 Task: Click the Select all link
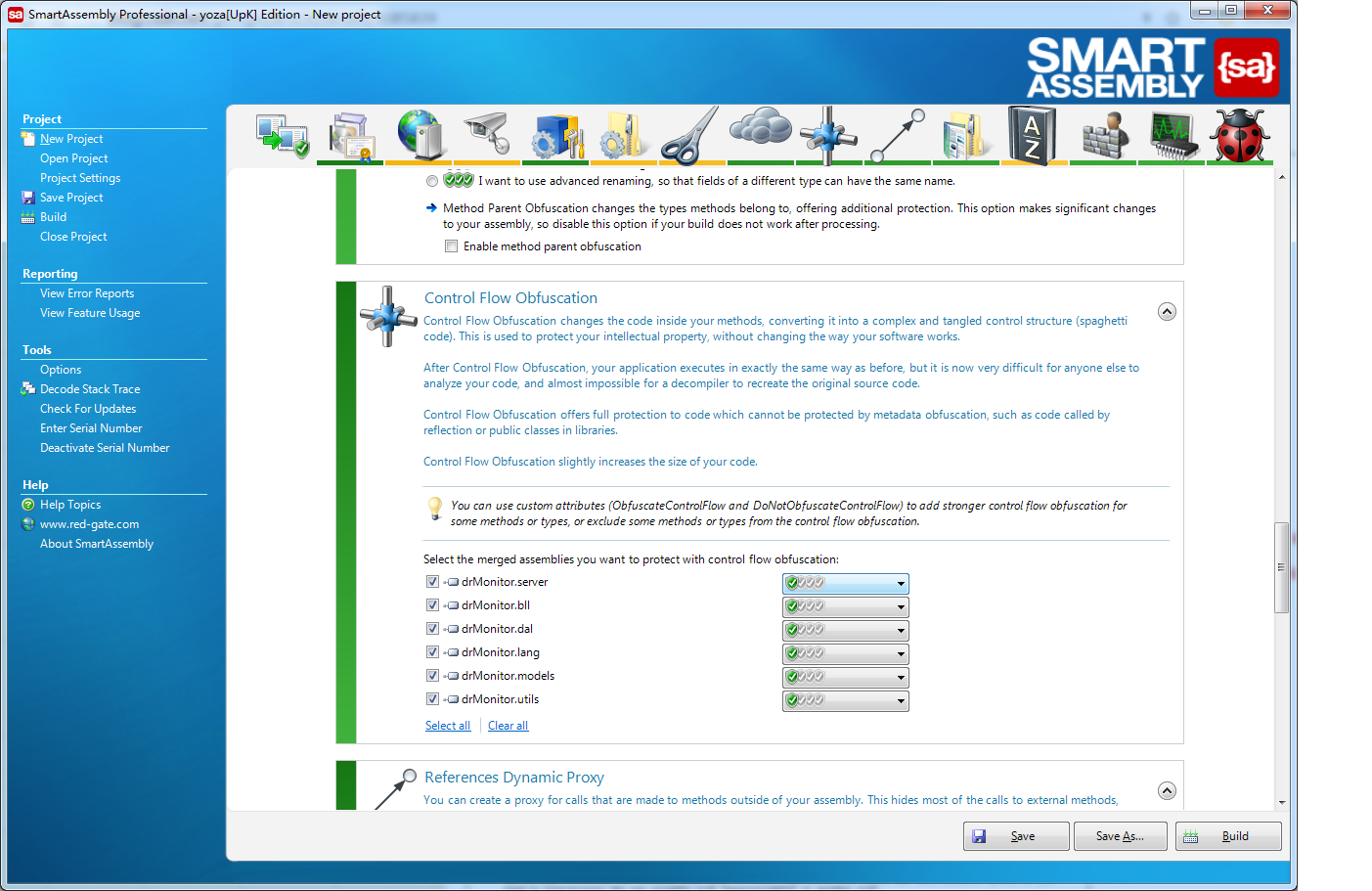(x=448, y=726)
